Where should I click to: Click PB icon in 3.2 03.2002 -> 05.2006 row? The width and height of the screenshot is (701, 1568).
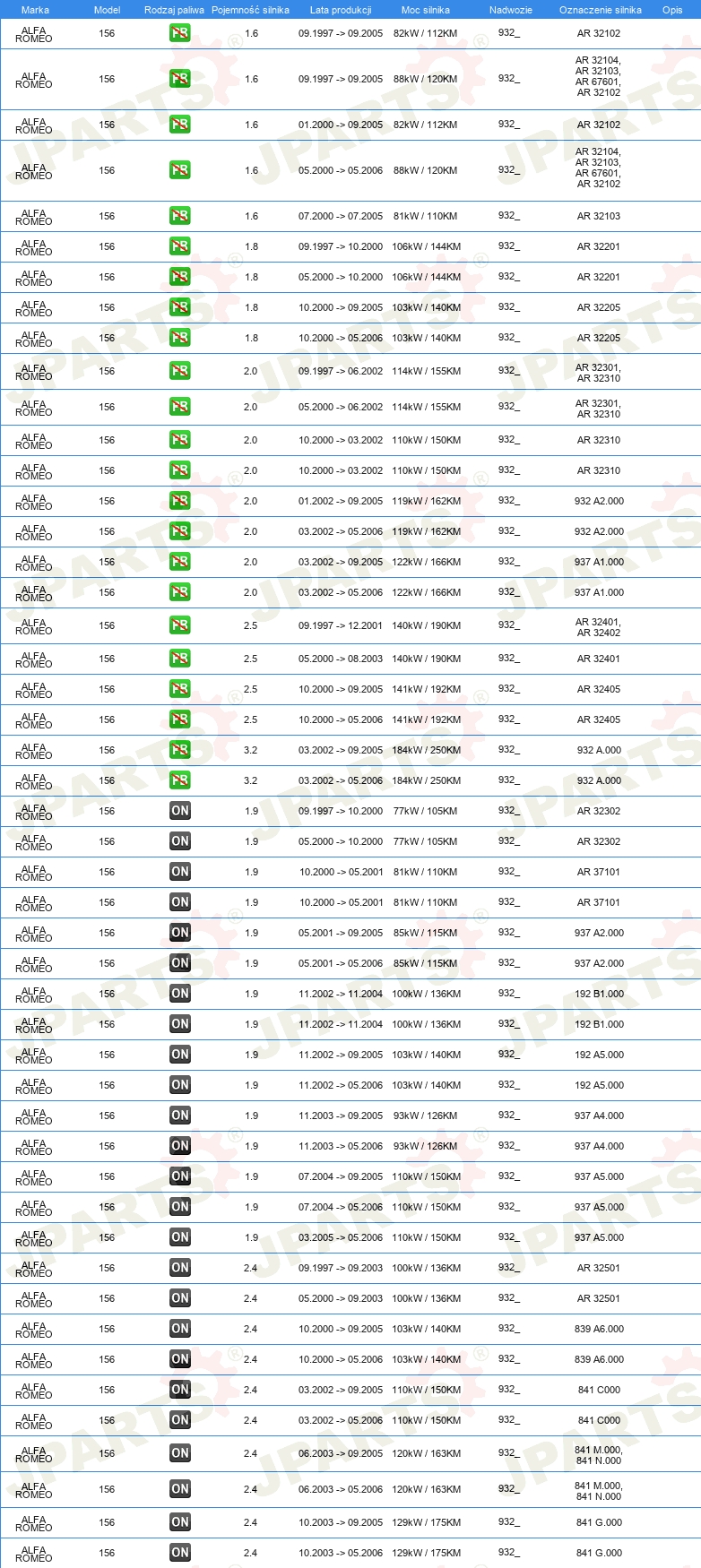(180, 780)
